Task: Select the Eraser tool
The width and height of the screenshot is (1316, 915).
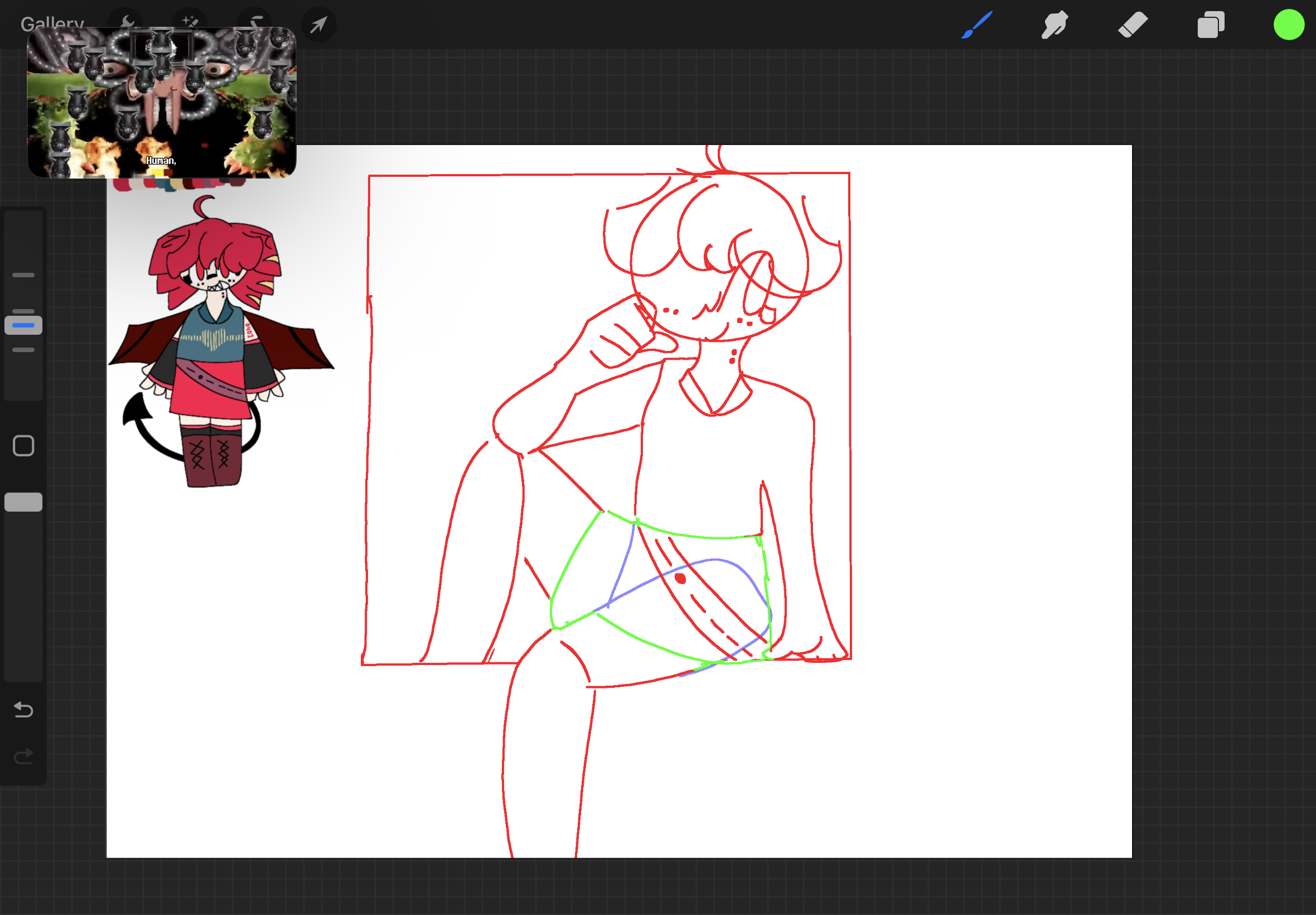Action: pyautogui.click(x=1132, y=25)
